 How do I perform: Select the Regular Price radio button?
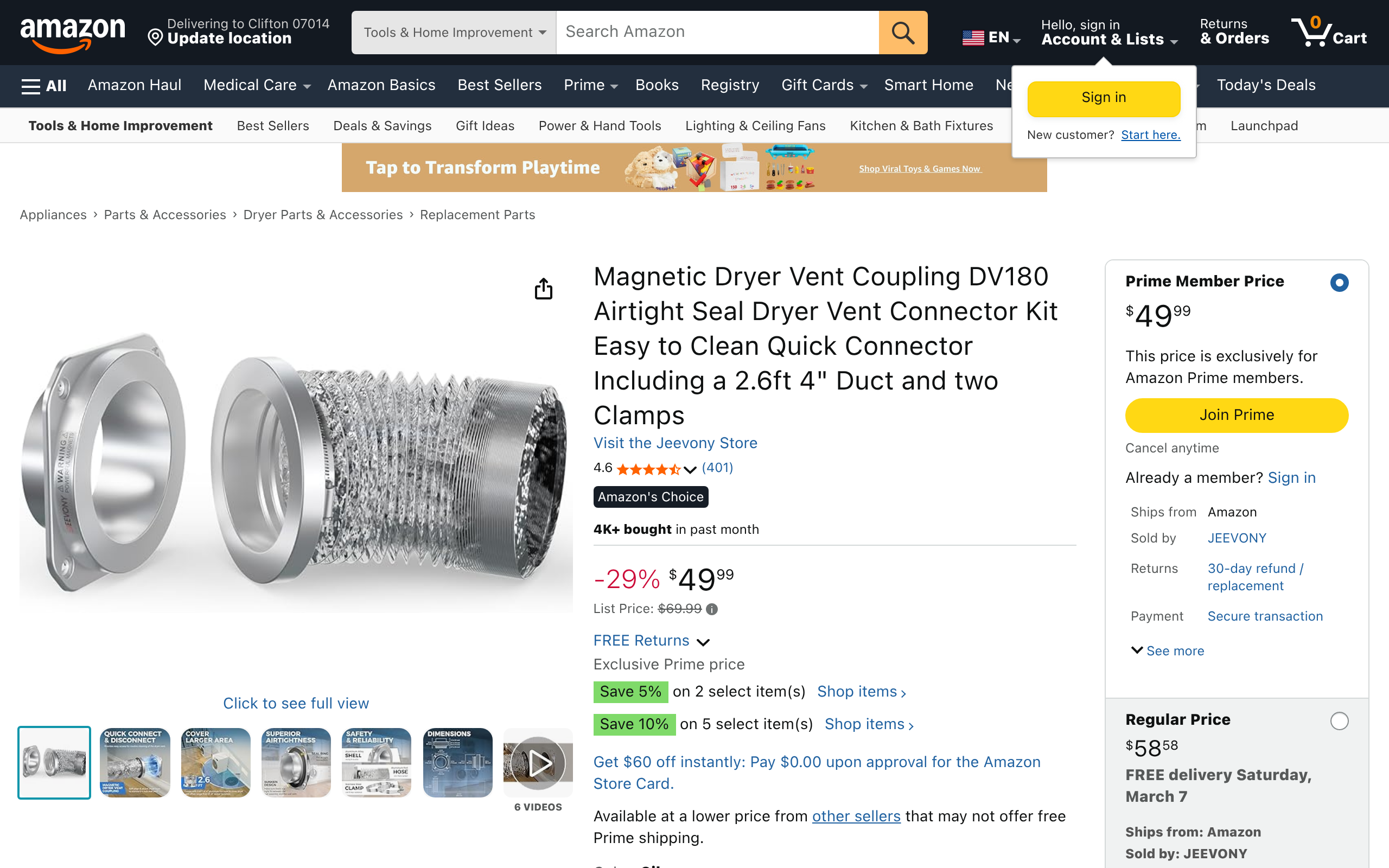click(x=1339, y=720)
